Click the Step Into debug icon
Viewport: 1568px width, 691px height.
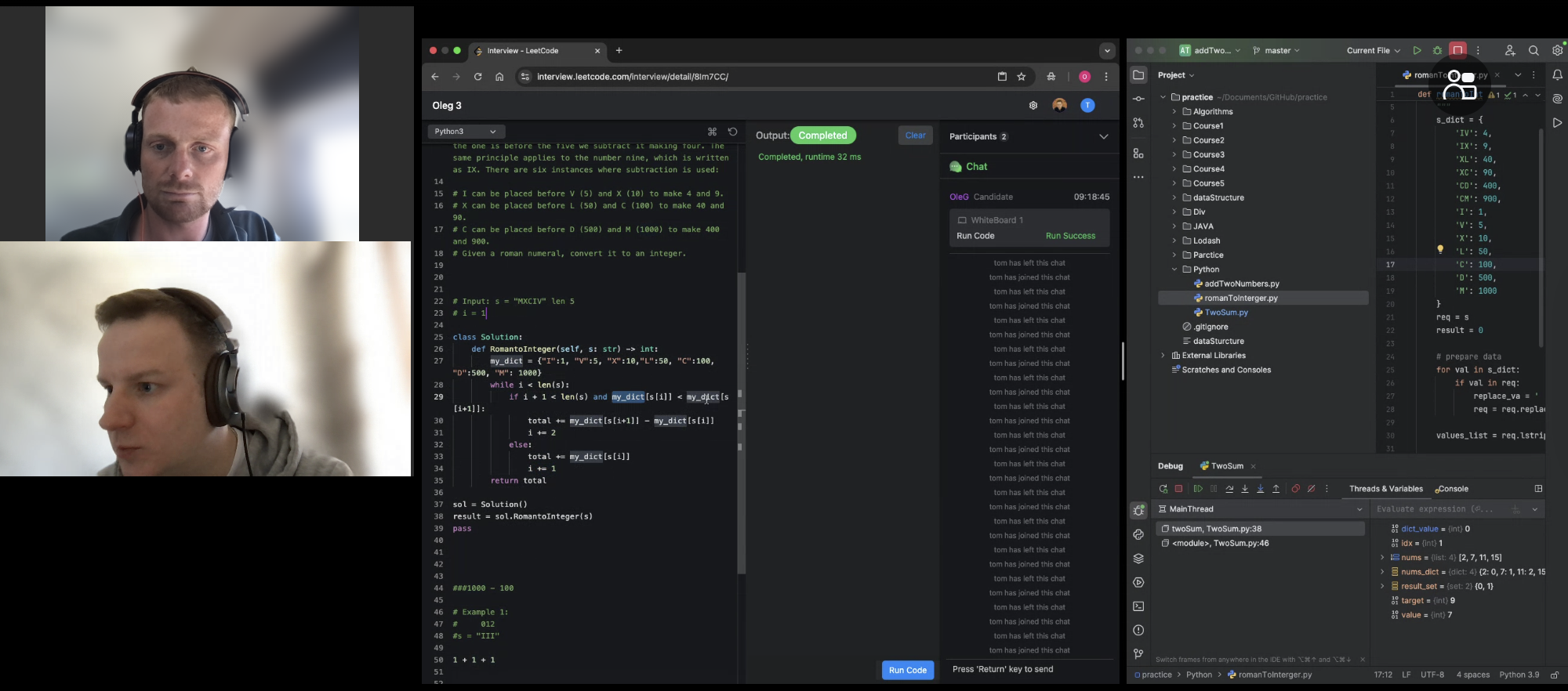(x=1245, y=489)
